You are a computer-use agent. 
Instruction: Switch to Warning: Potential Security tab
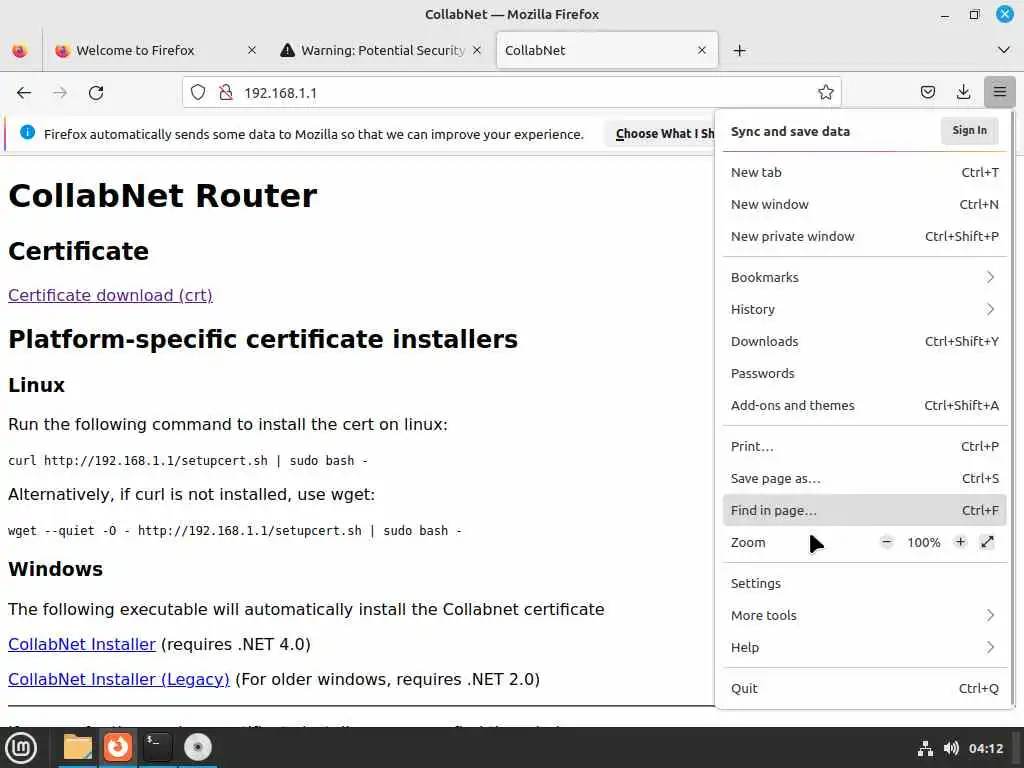point(382,50)
